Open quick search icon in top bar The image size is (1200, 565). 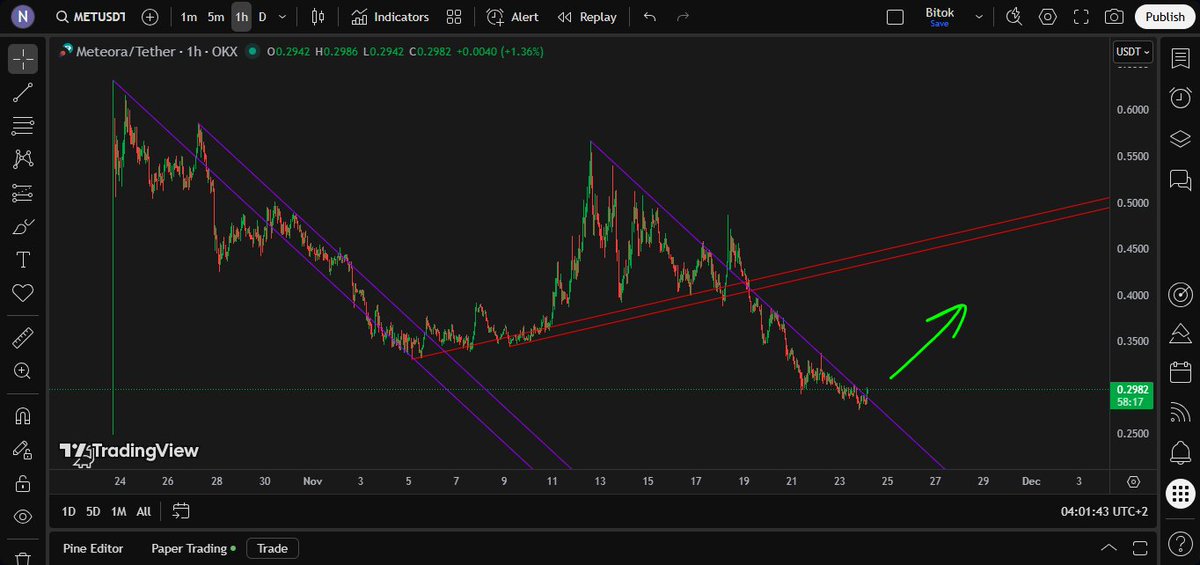[1014, 17]
